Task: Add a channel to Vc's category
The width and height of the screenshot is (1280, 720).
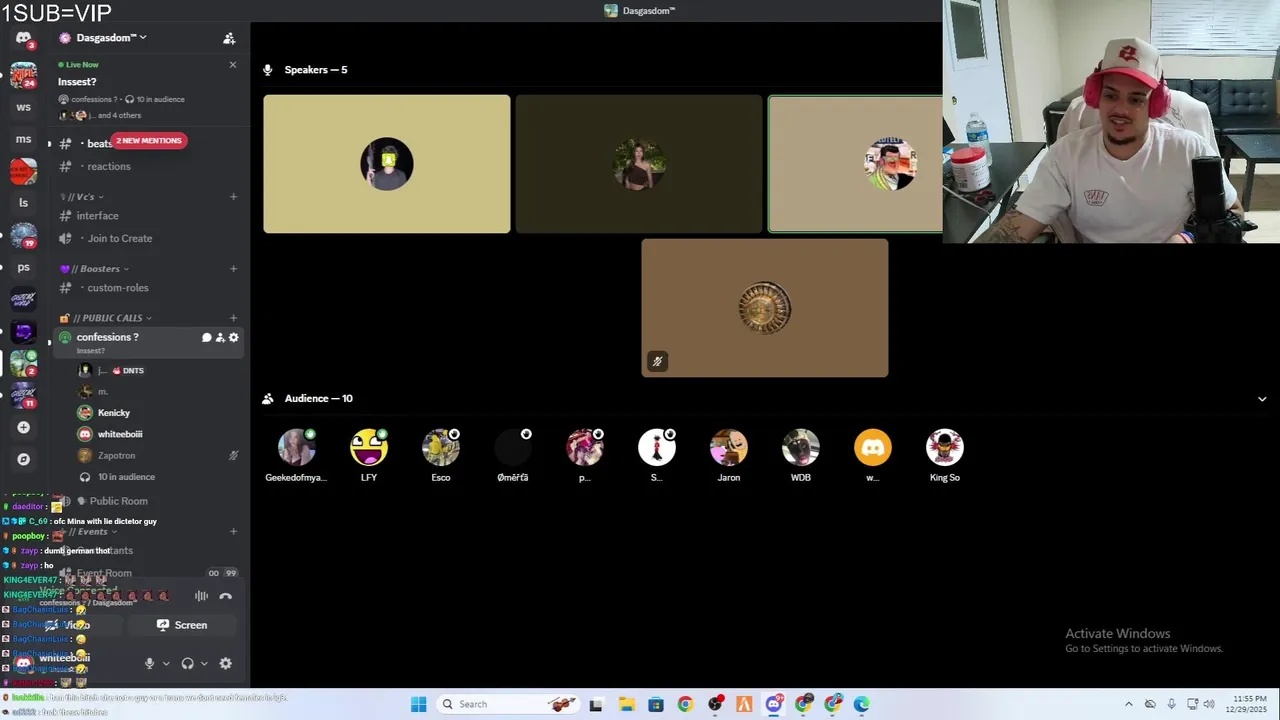Action: [233, 196]
